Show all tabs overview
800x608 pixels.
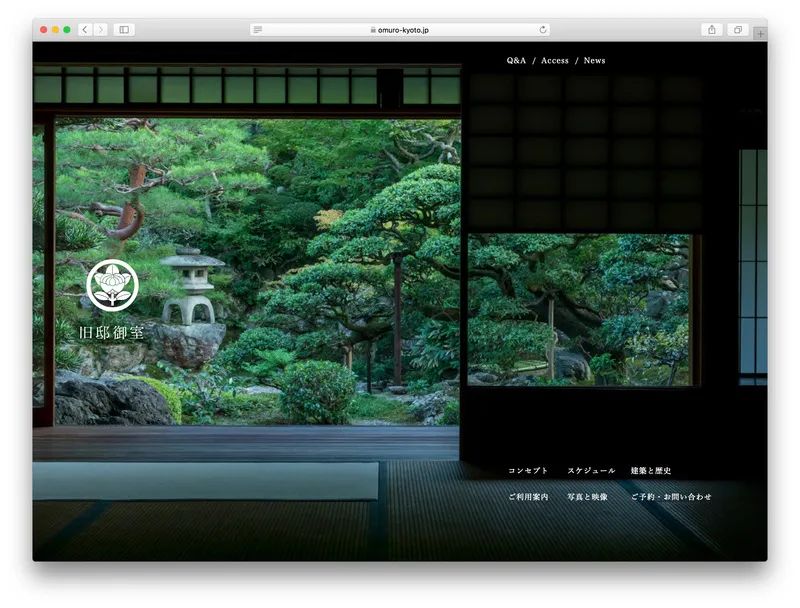click(x=738, y=30)
